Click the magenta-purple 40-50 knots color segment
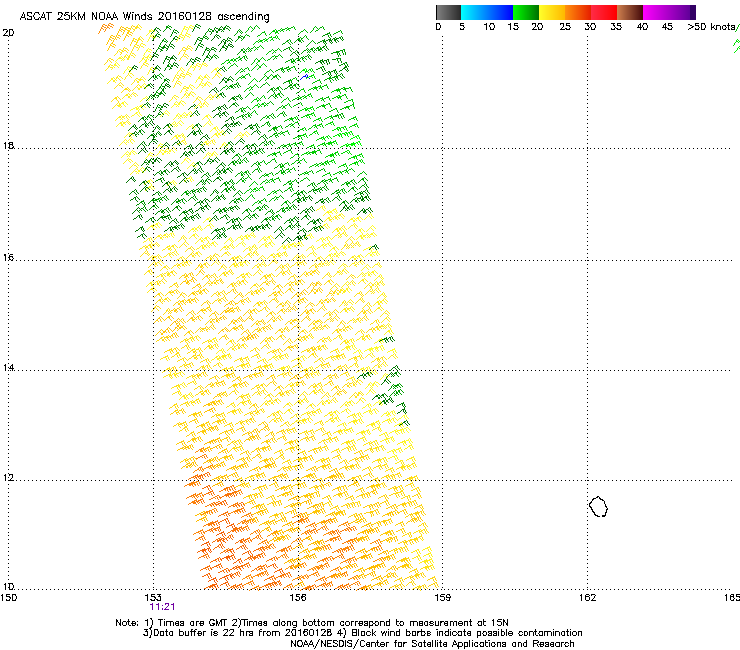 tap(669, 12)
